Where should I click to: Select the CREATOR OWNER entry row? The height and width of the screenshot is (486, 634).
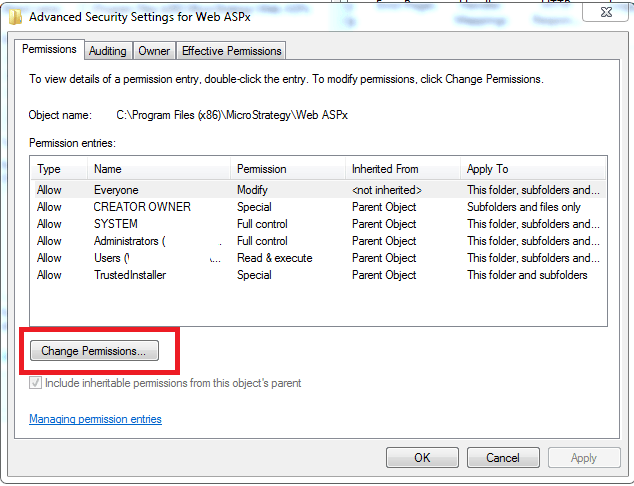click(x=142, y=207)
